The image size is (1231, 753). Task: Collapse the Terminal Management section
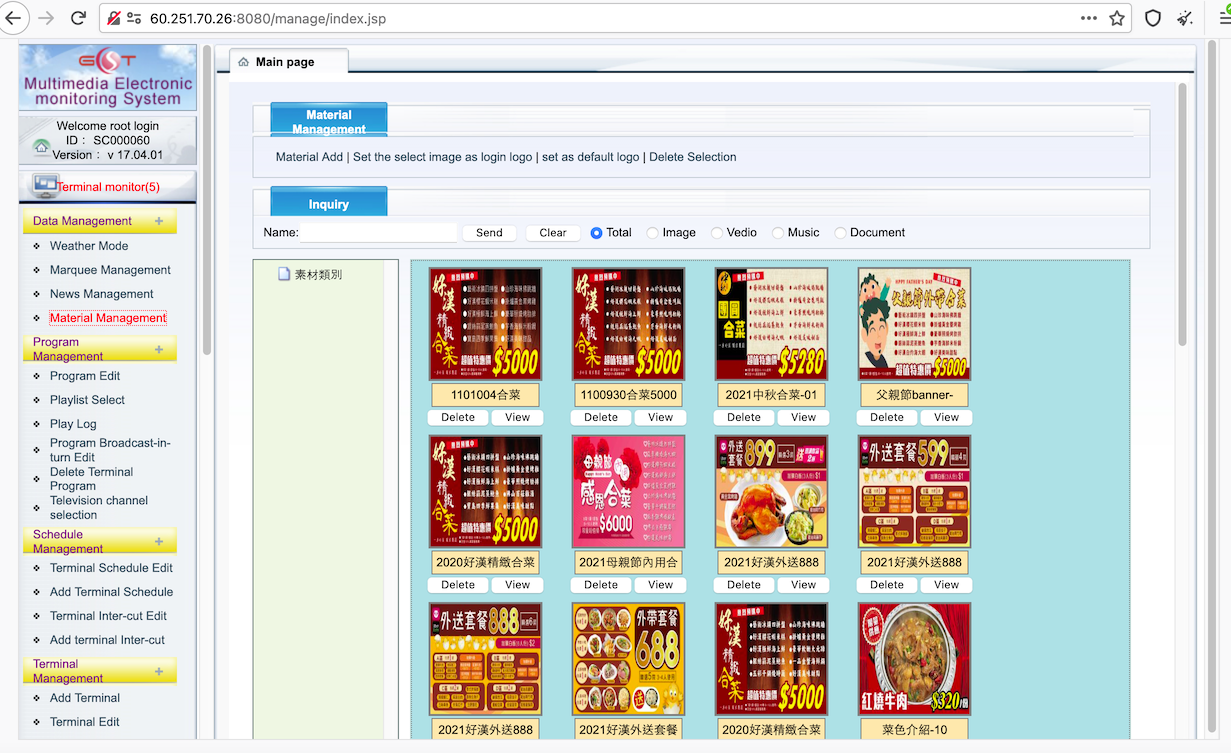tap(159, 671)
